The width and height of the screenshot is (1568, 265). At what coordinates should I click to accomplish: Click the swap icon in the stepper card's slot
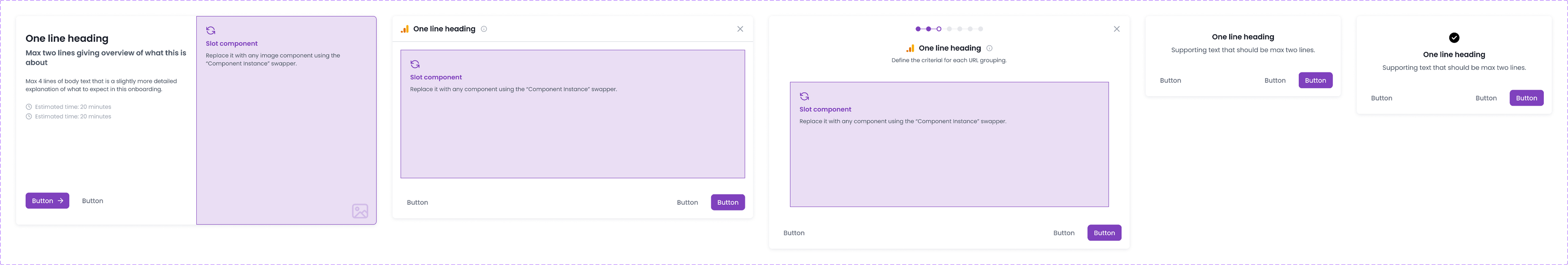[x=804, y=96]
